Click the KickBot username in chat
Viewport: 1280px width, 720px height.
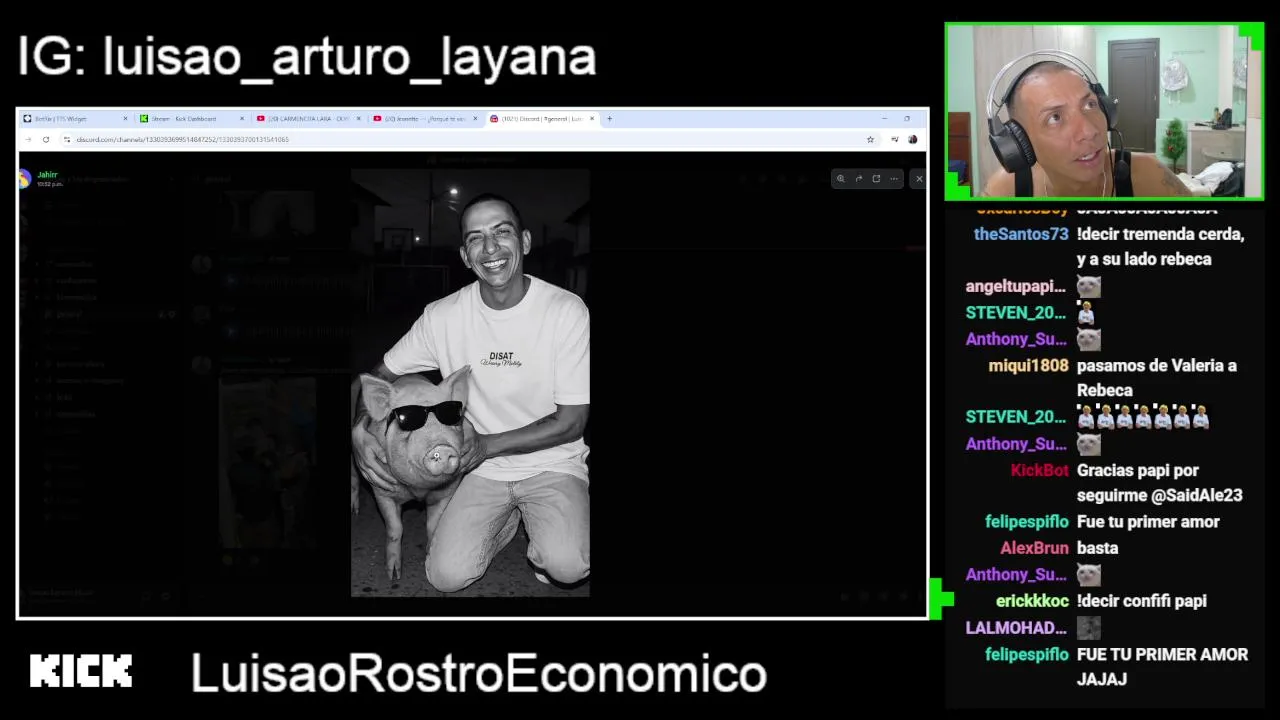click(1039, 470)
